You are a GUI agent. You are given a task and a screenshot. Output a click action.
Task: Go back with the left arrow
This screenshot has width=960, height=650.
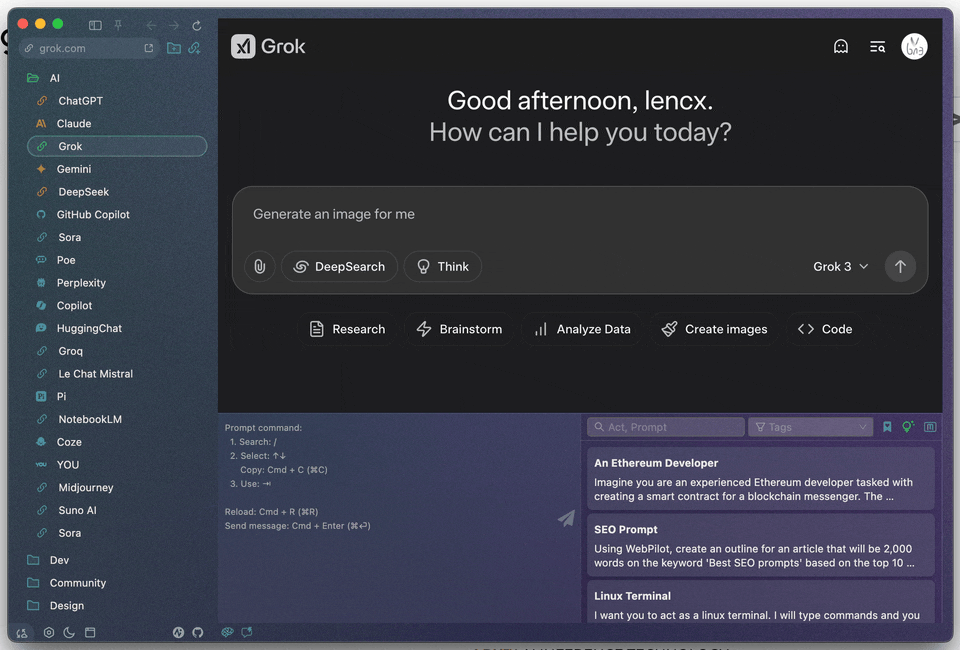pos(151,25)
